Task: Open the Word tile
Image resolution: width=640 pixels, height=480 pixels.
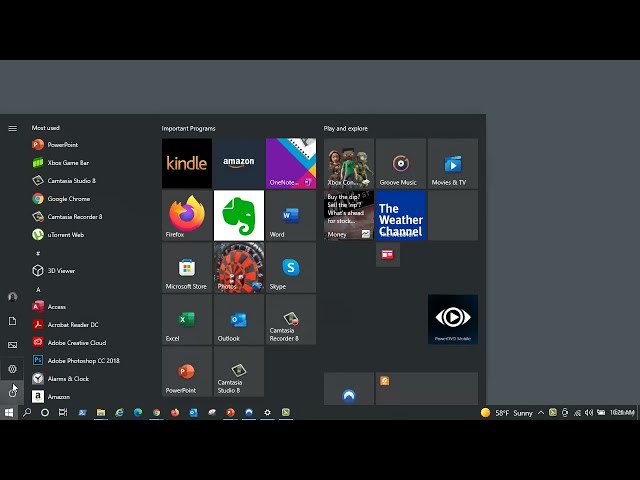Action: point(291,215)
